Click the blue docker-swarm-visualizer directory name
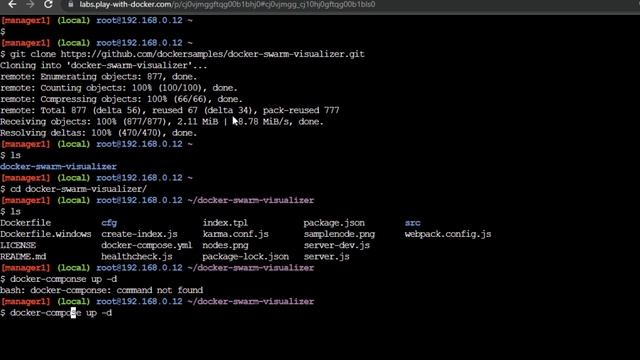This screenshot has width=640, height=360. [x=58, y=167]
